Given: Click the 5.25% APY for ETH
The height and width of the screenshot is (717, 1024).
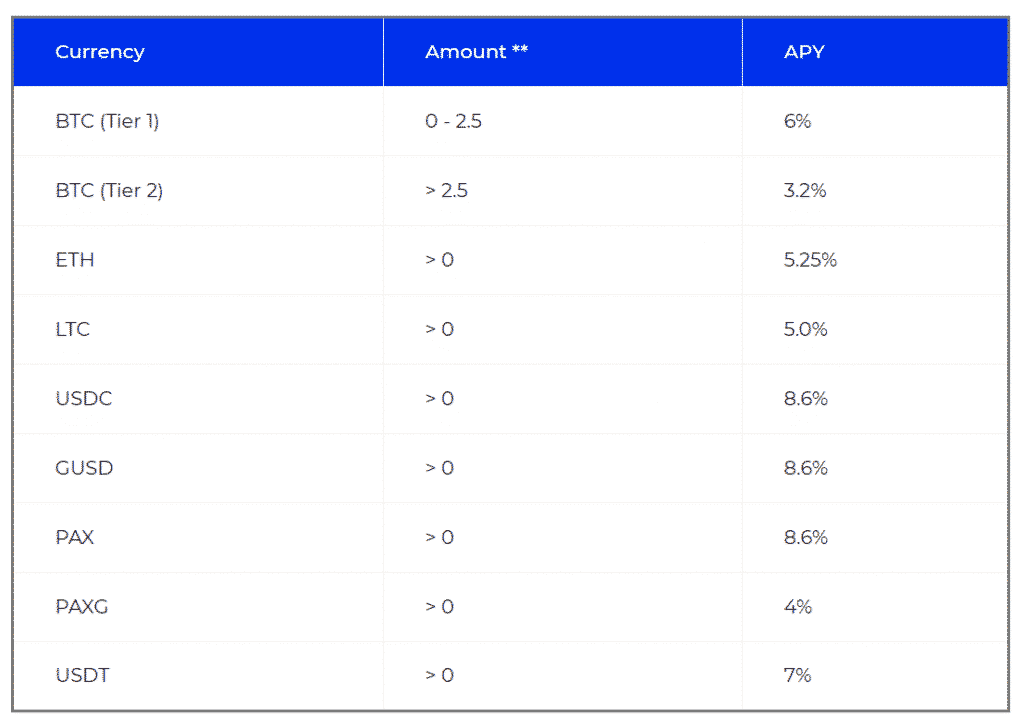Looking at the screenshot, I should click(810, 260).
